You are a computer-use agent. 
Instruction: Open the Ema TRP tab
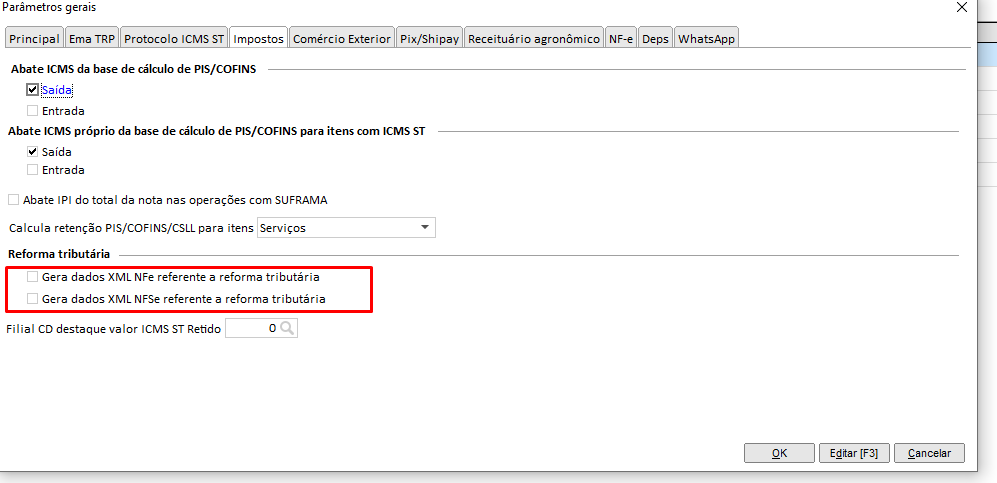pos(92,39)
